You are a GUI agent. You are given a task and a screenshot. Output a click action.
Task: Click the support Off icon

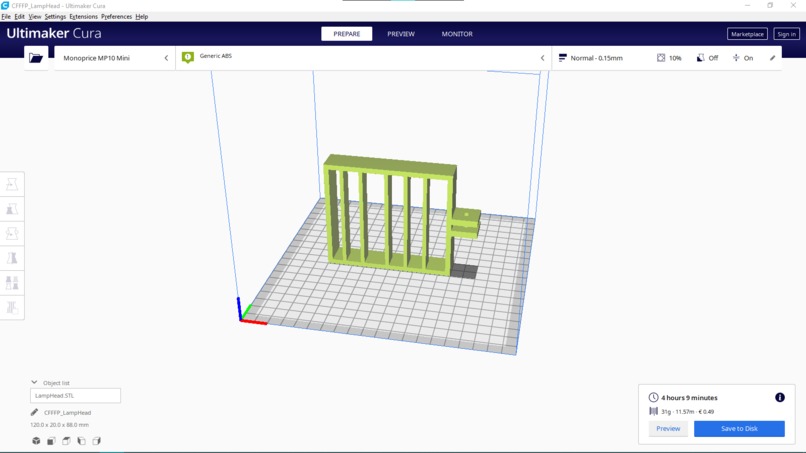[700, 58]
